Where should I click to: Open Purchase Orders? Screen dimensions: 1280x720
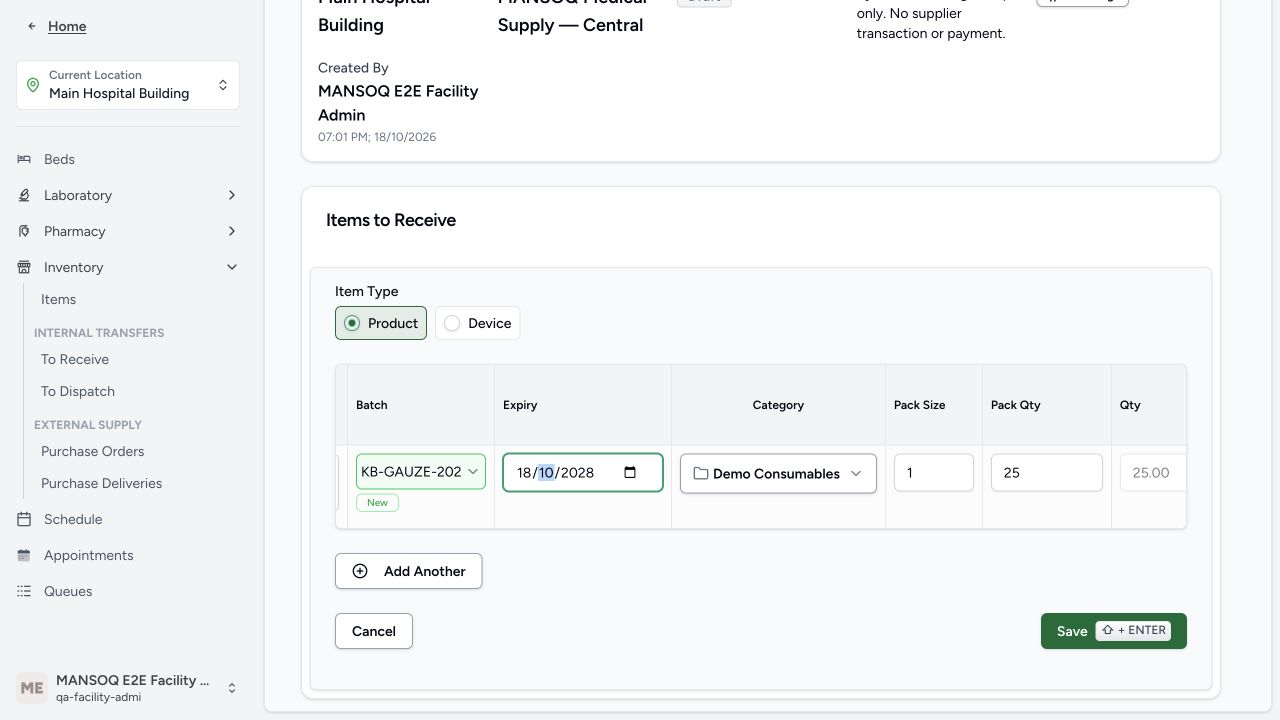(x=93, y=451)
